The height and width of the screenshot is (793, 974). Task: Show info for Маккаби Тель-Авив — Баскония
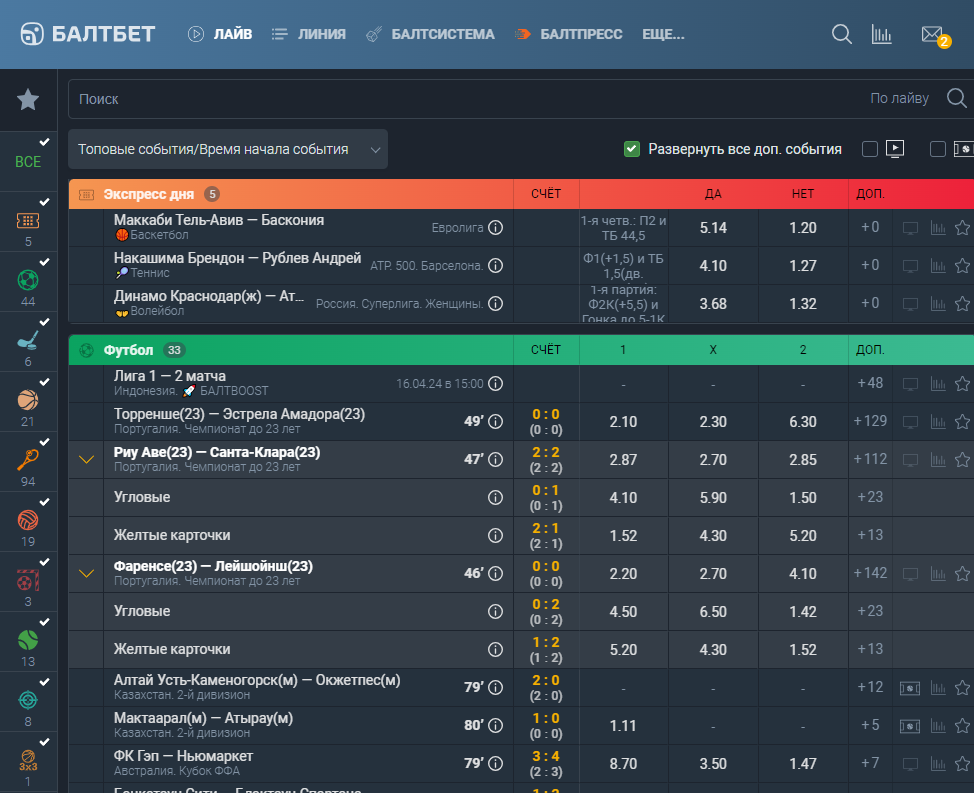click(x=495, y=228)
